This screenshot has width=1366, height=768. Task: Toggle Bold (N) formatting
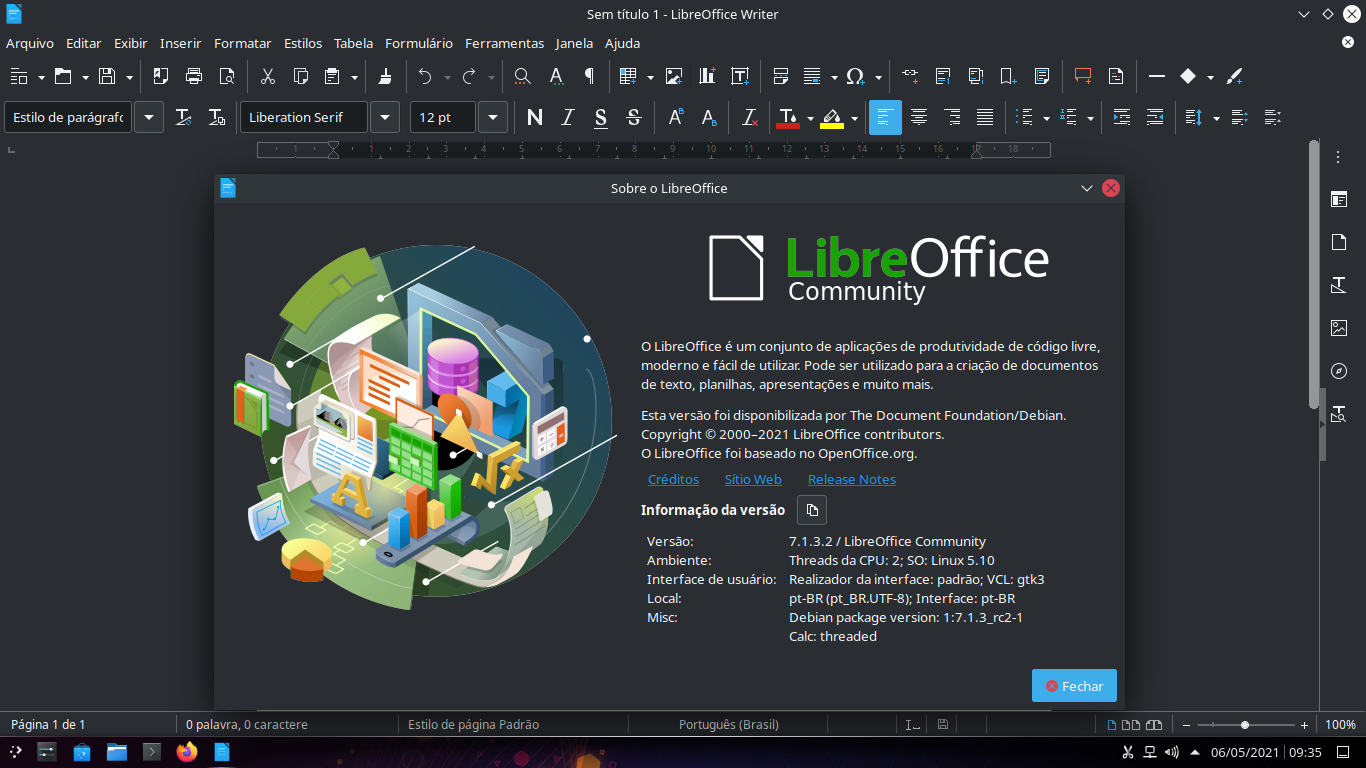(535, 118)
